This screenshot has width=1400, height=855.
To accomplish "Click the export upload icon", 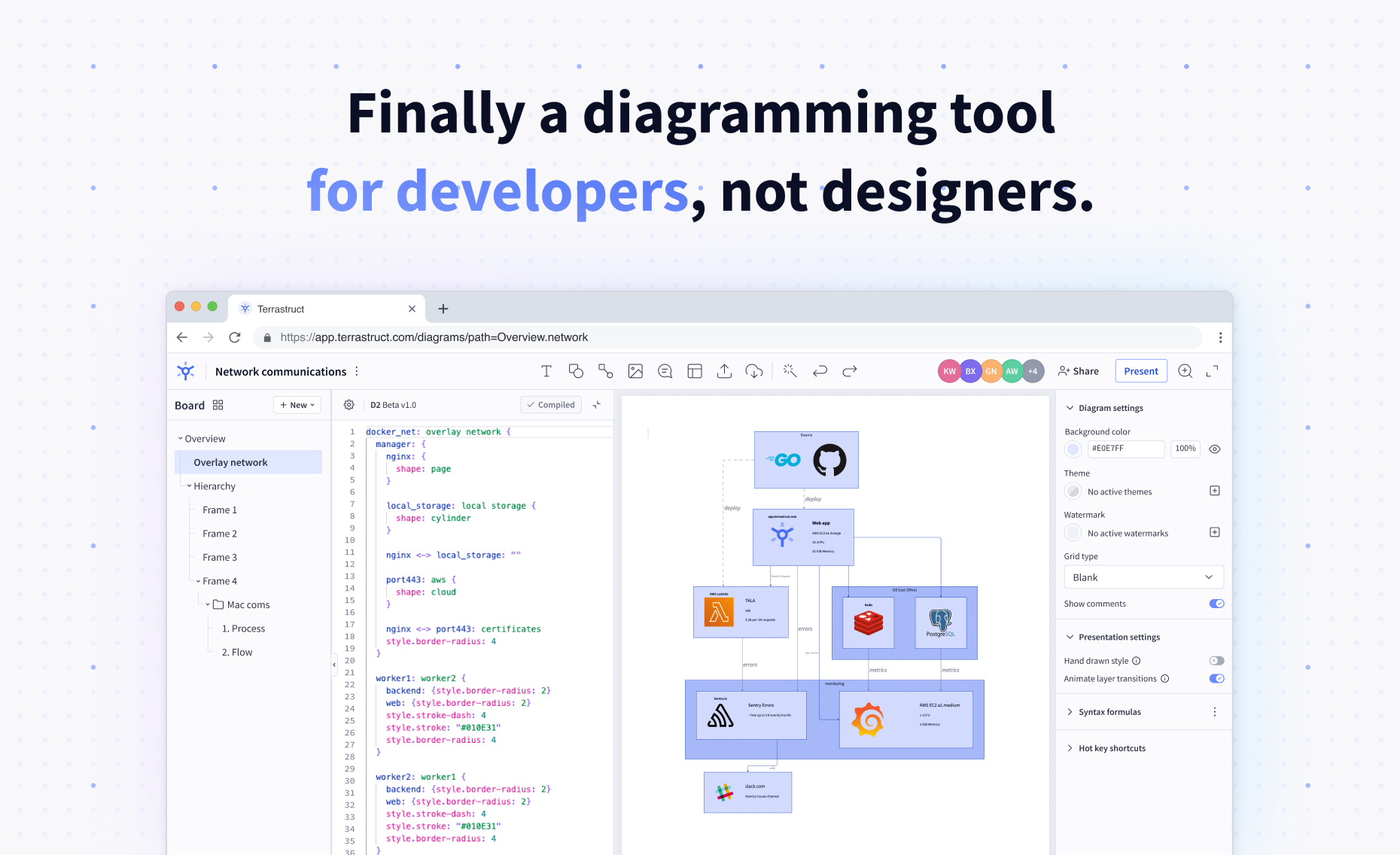I will [x=724, y=371].
